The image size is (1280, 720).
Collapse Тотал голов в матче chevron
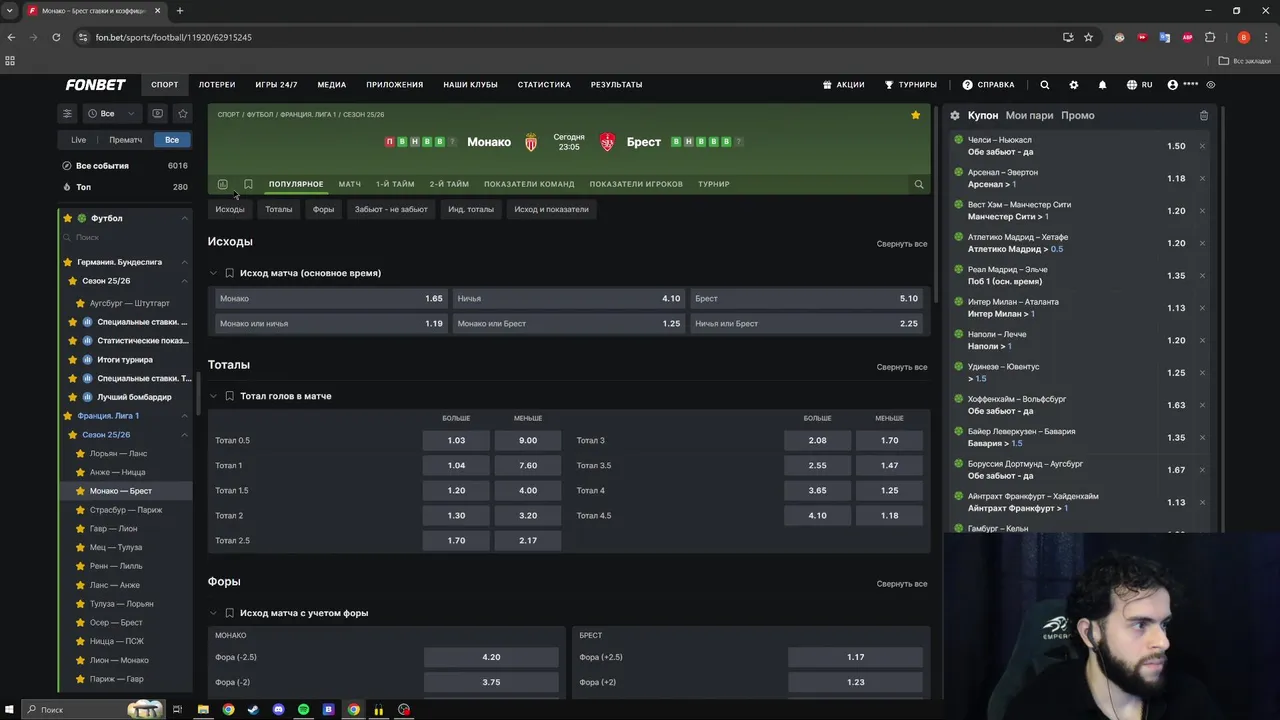[213, 396]
